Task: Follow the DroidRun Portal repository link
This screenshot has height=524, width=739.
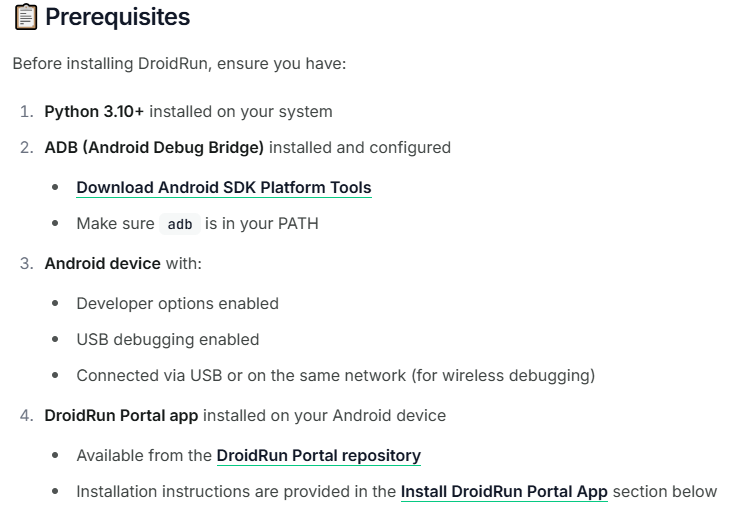Action: 318,455
